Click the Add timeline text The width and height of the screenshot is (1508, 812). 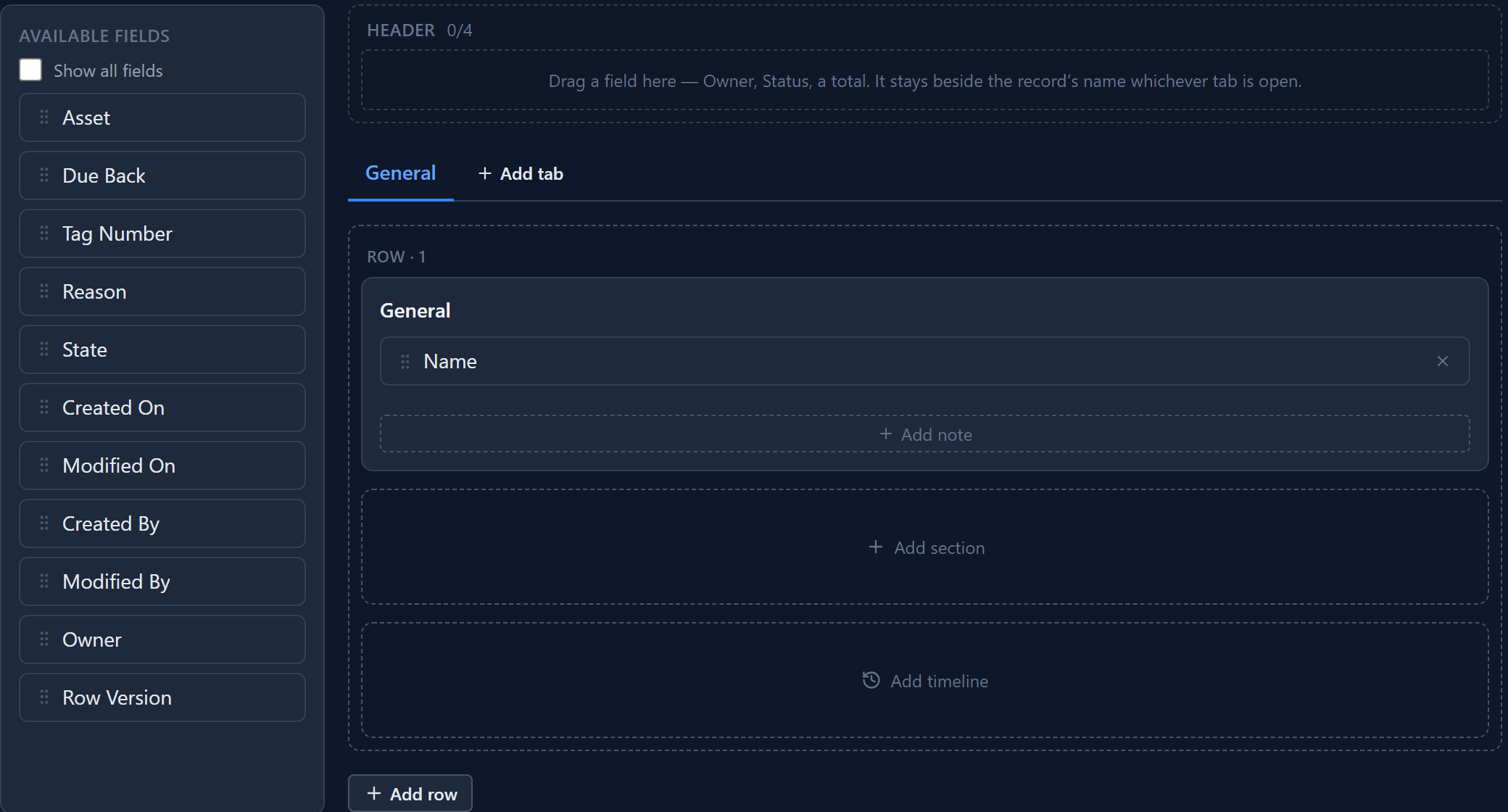tap(939, 681)
